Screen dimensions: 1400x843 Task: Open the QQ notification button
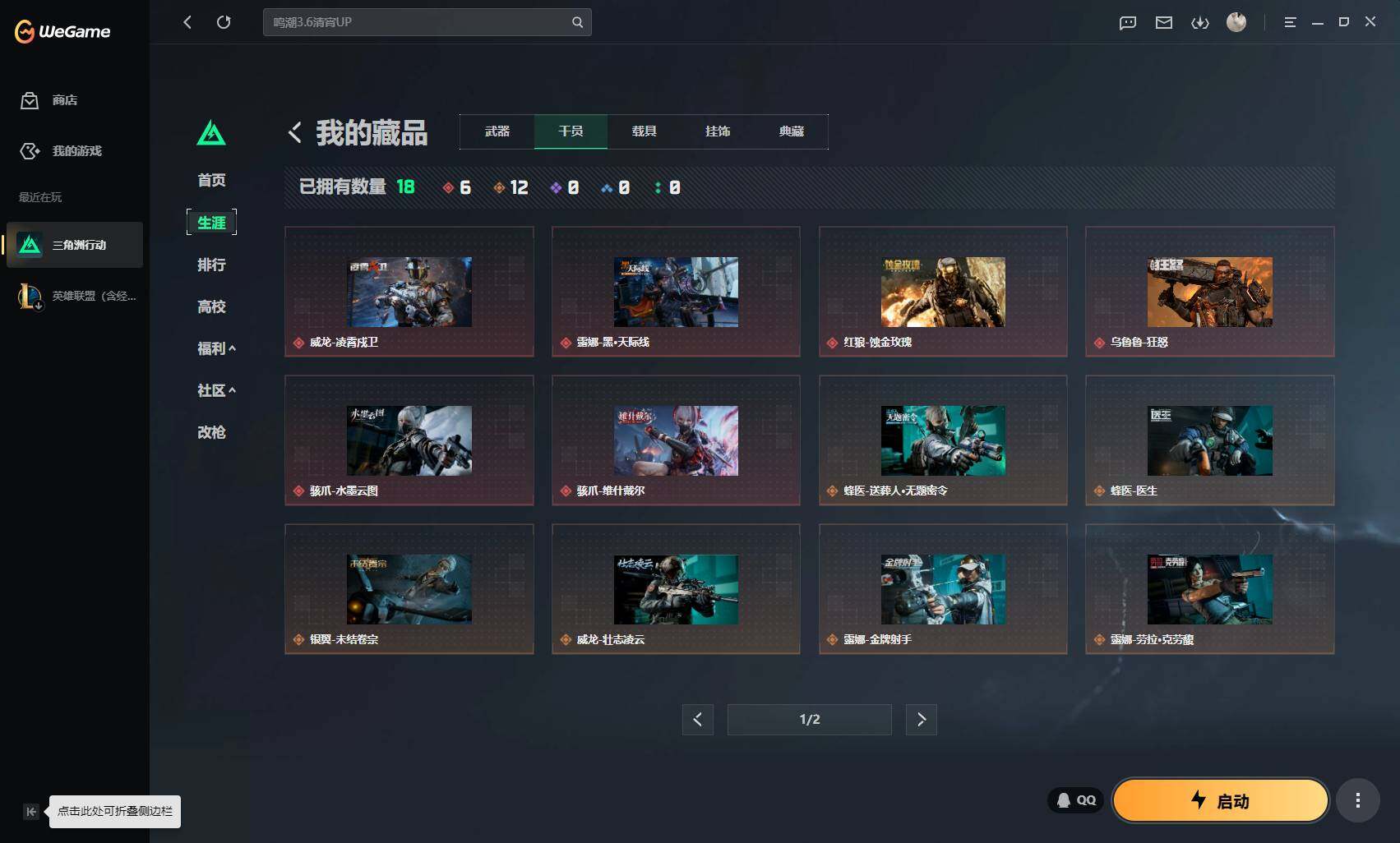coord(1076,800)
